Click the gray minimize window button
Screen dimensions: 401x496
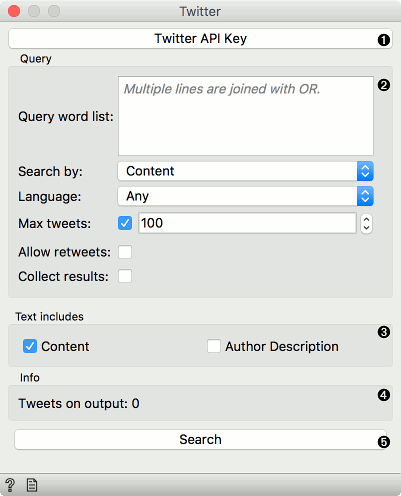(34, 11)
